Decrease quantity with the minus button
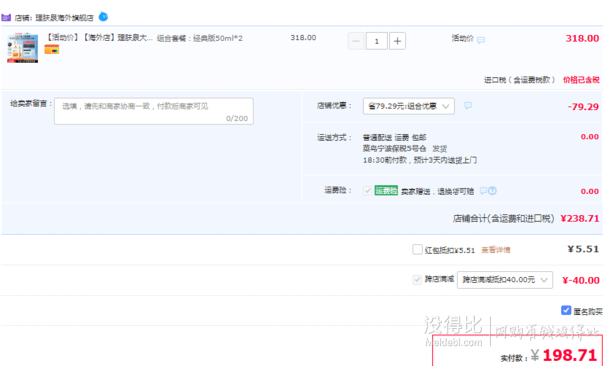 click(x=356, y=41)
